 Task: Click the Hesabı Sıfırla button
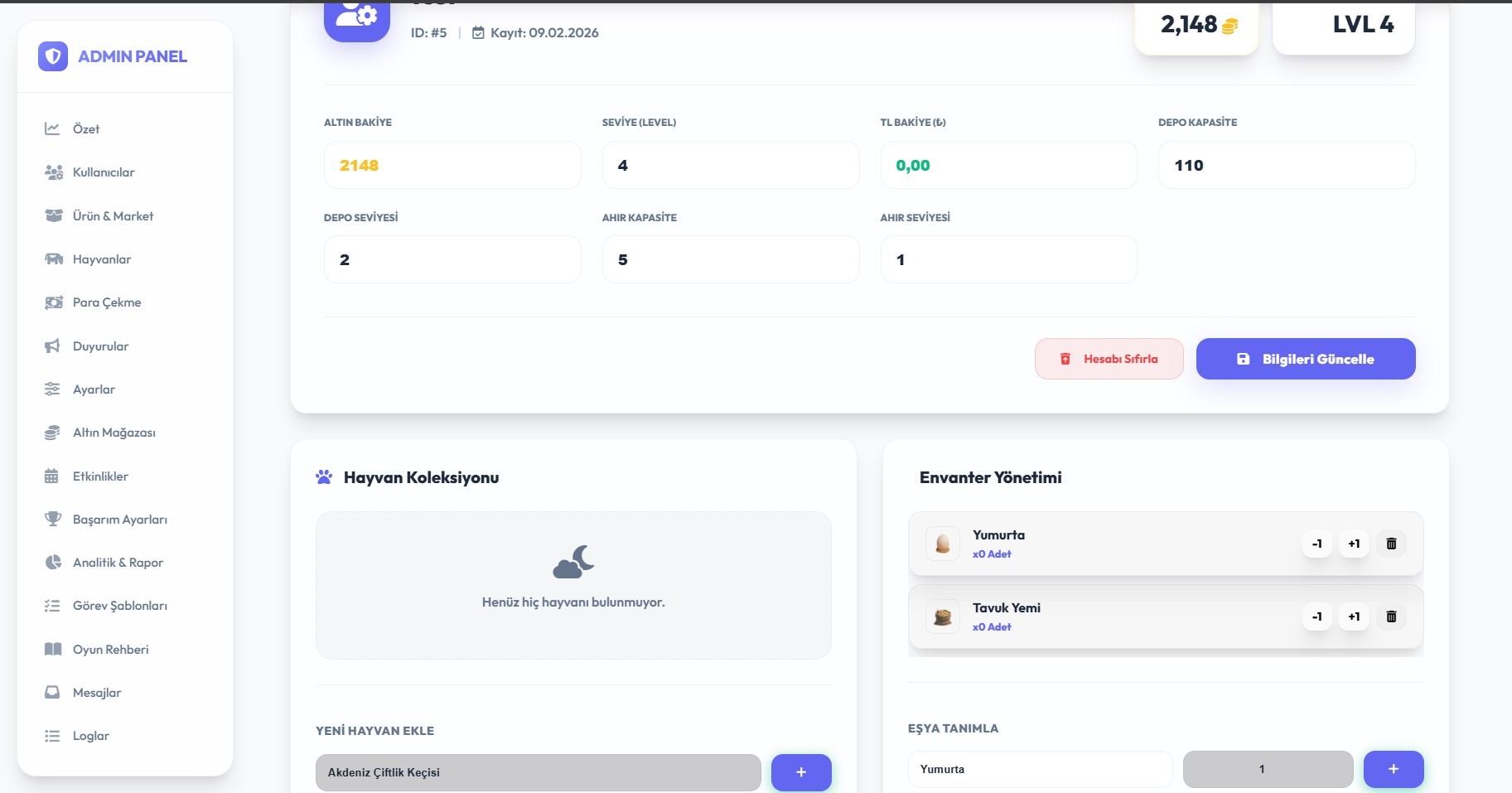click(1109, 359)
